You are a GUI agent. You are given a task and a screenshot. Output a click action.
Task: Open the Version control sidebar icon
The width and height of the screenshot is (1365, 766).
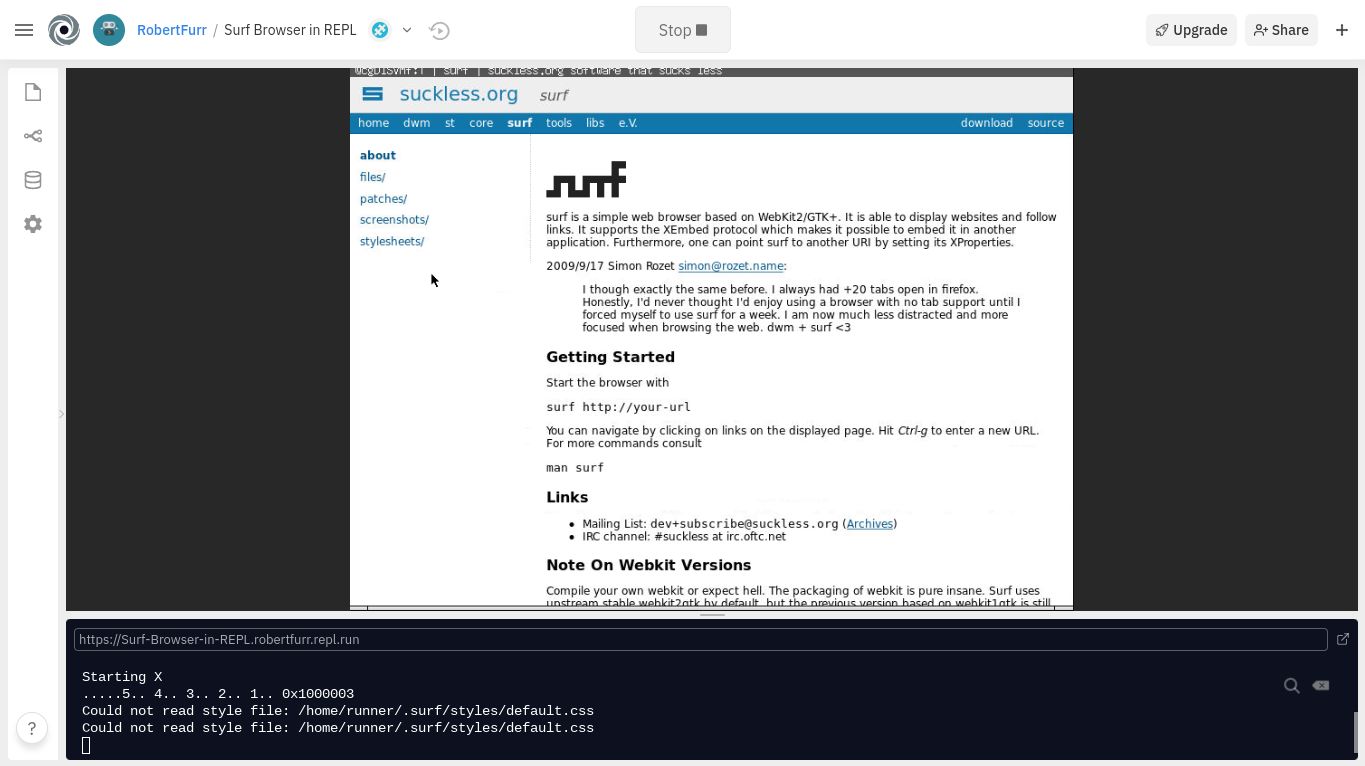click(33, 136)
